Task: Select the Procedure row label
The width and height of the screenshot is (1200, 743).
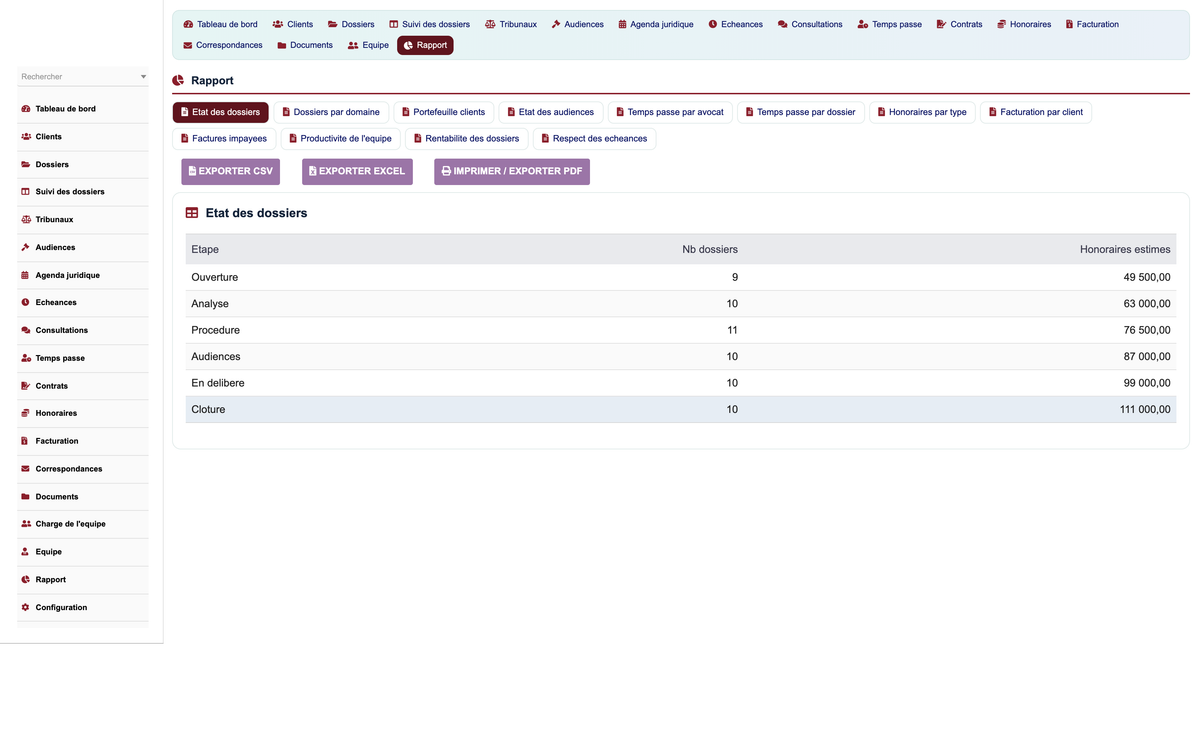Action: click(215, 330)
